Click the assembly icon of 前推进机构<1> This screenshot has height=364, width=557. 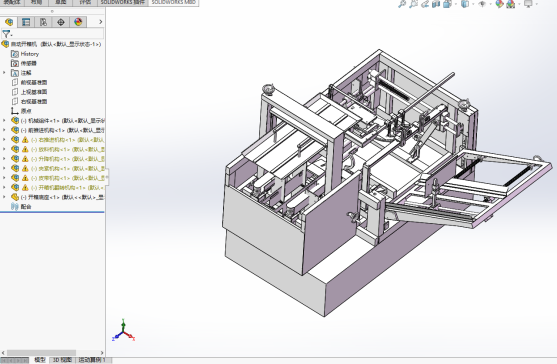15,130
